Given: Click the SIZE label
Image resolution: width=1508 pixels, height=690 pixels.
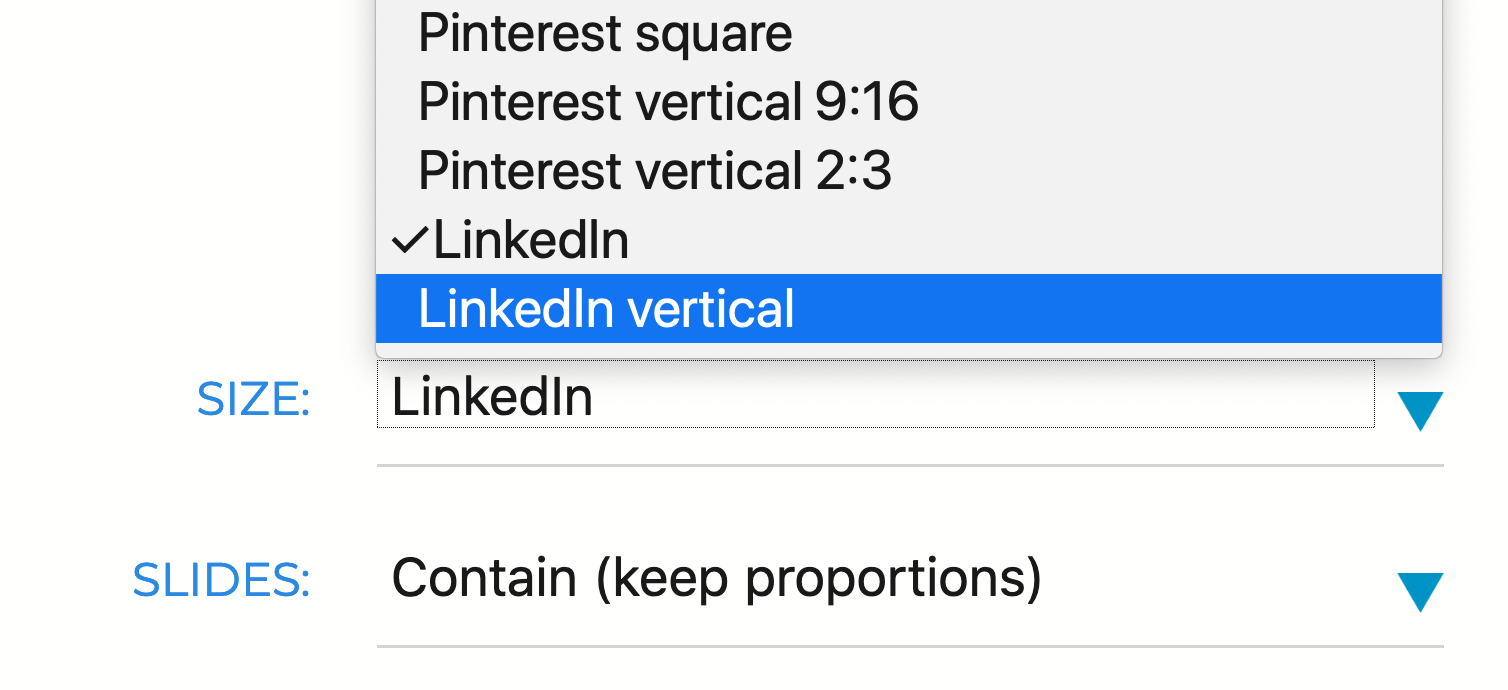Looking at the screenshot, I should point(254,400).
